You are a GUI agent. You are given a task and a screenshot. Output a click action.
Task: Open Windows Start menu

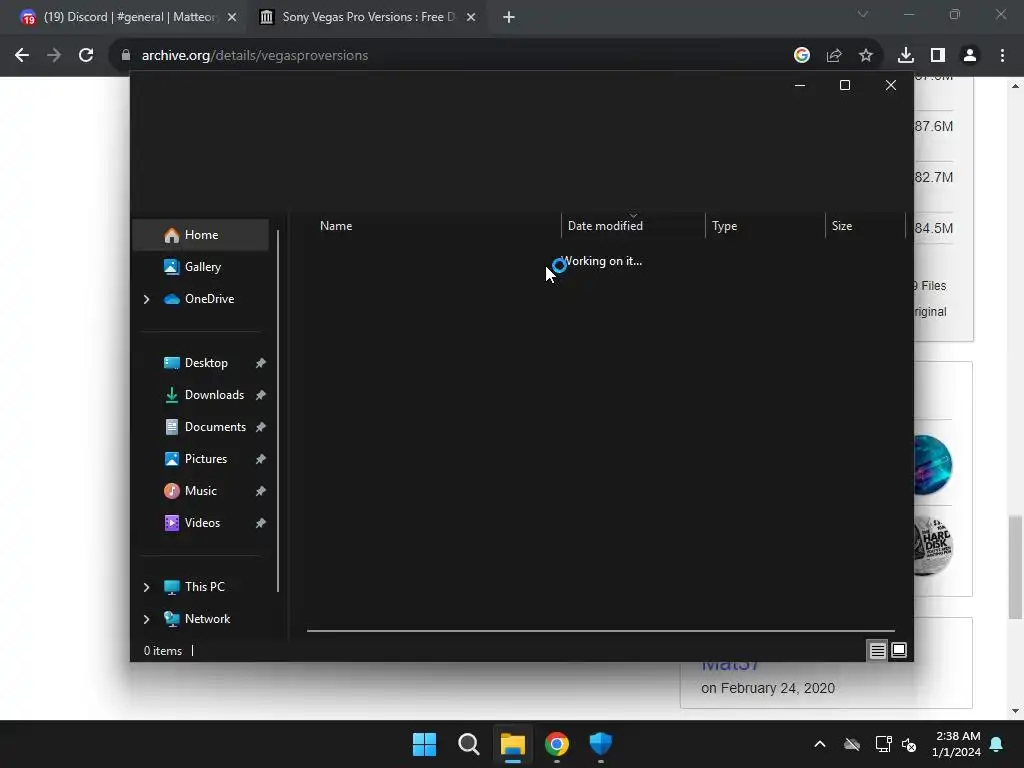pos(424,744)
